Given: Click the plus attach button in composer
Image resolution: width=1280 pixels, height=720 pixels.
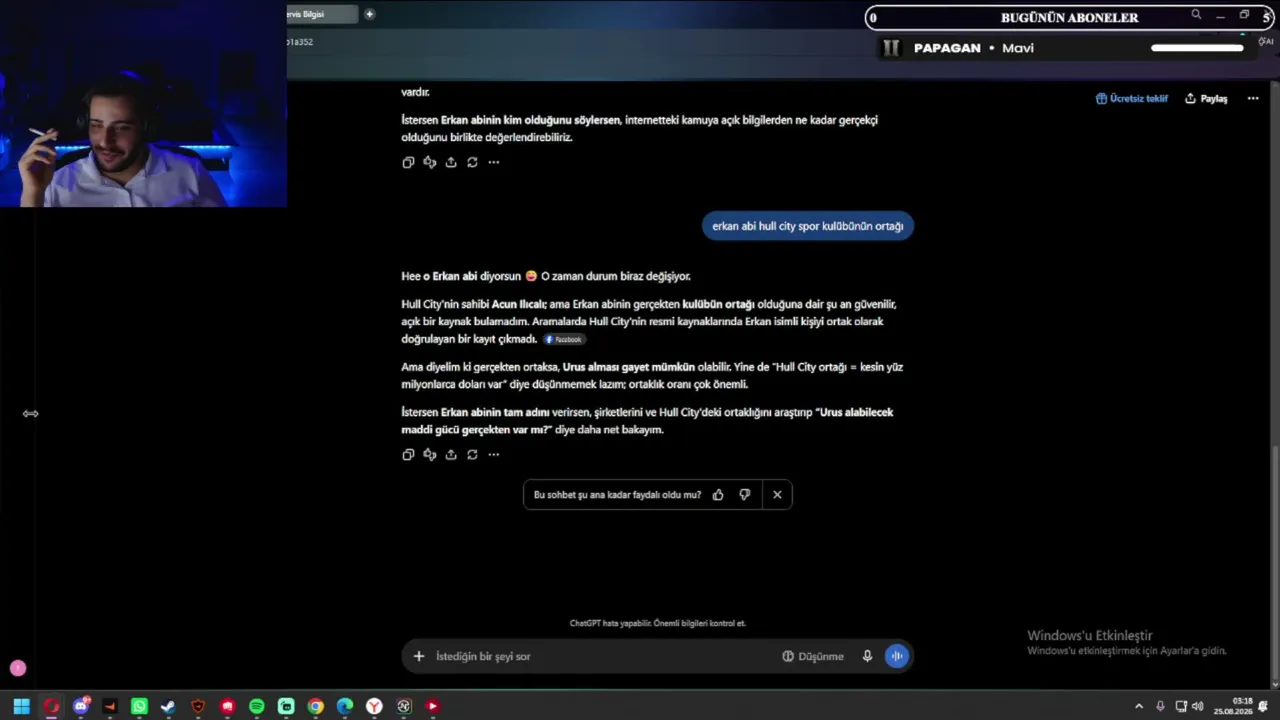Looking at the screenshot, I should click(x=419, y=656).
